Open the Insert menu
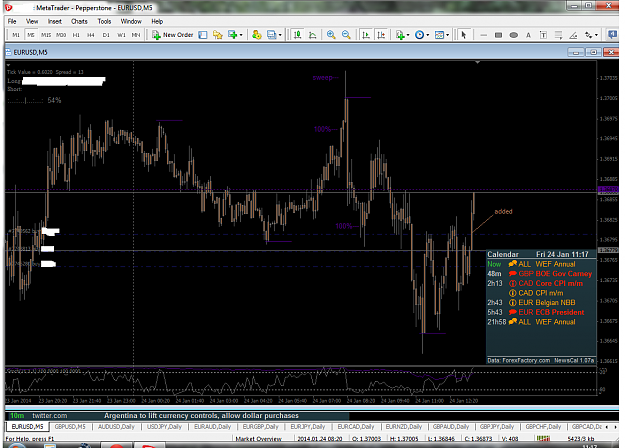Screen dimensions: 625x448 (x=55, y=22)
